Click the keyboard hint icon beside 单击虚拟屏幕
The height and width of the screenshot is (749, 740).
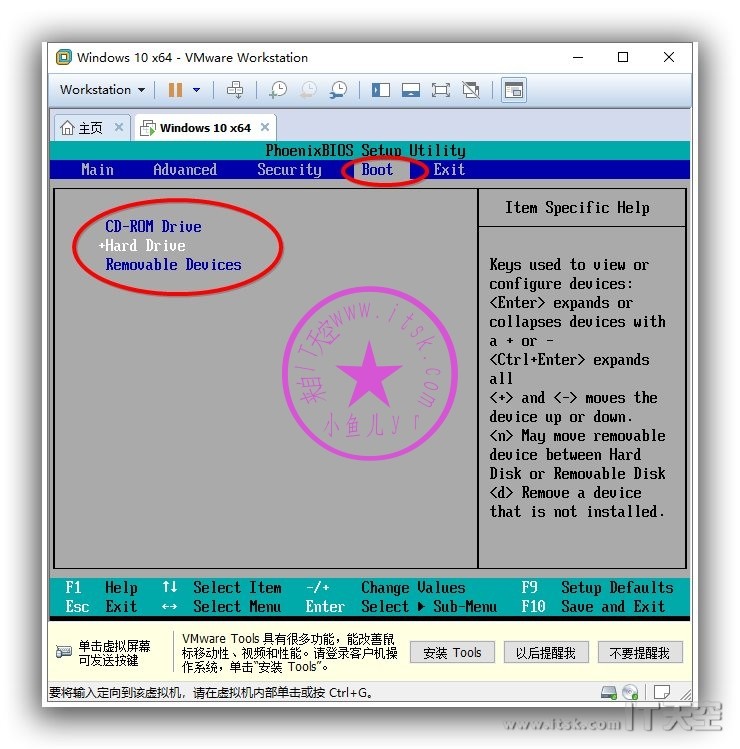pos(64,652)
